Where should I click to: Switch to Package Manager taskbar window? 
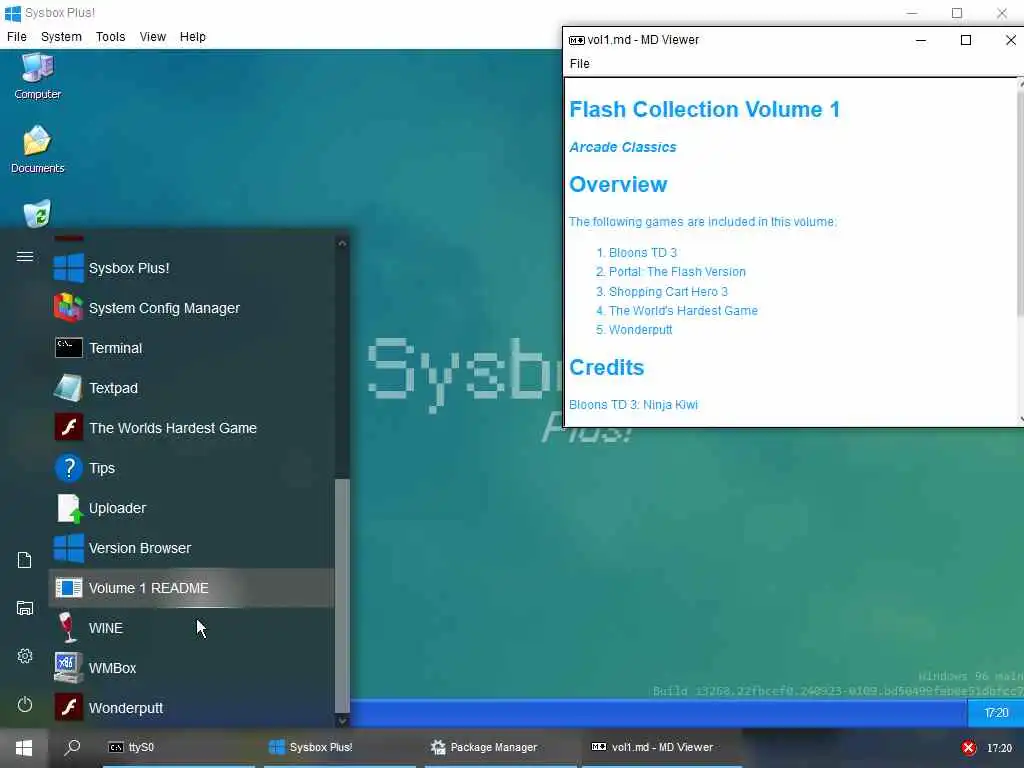pyautogui.click(x=501, y=748)
